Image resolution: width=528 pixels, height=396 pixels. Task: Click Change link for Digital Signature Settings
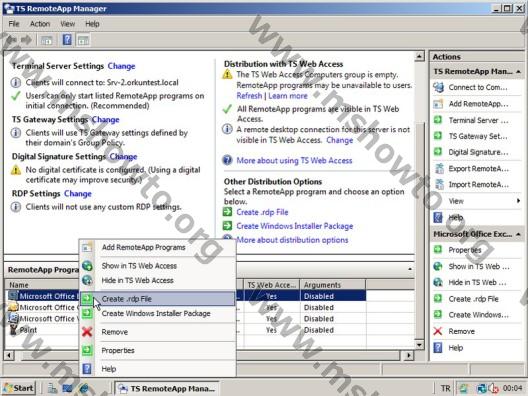pyautogui.click(x=123, y=157)
